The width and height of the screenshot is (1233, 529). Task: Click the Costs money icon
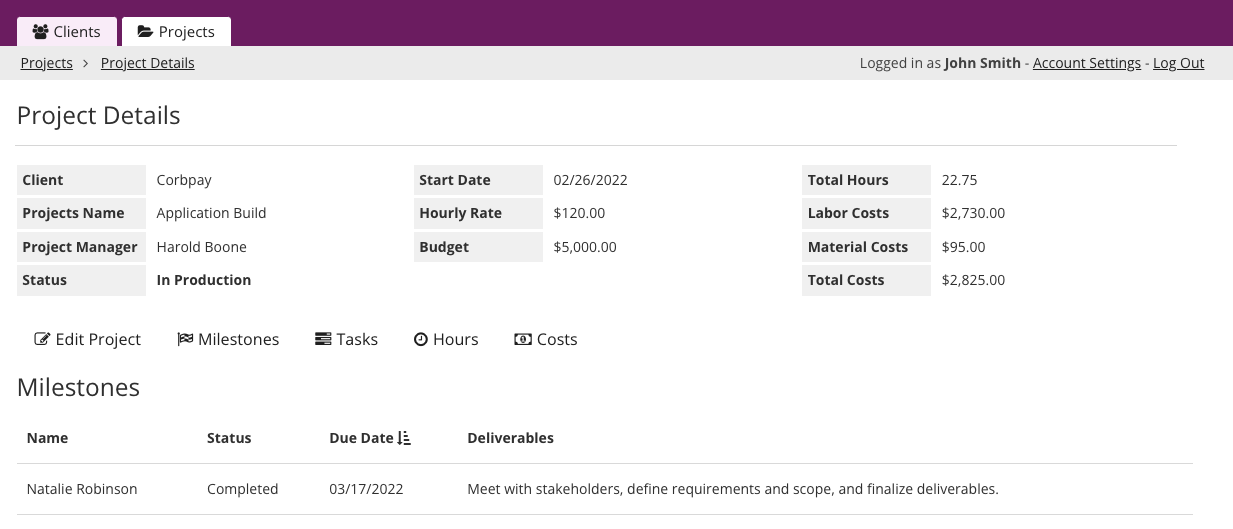523,339
